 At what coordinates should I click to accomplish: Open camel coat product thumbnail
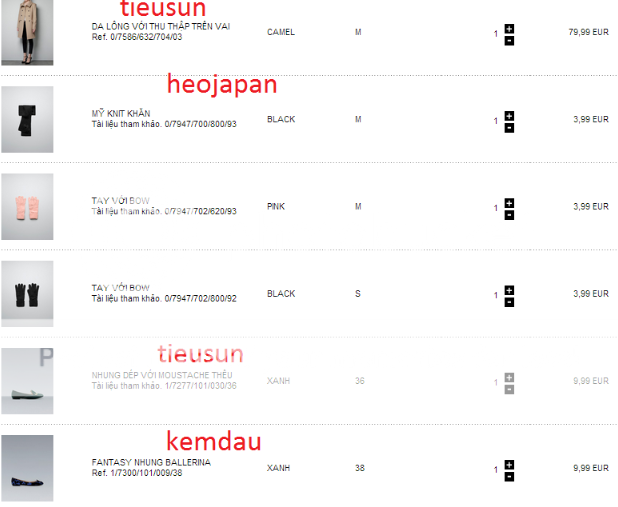pos(26,31)
